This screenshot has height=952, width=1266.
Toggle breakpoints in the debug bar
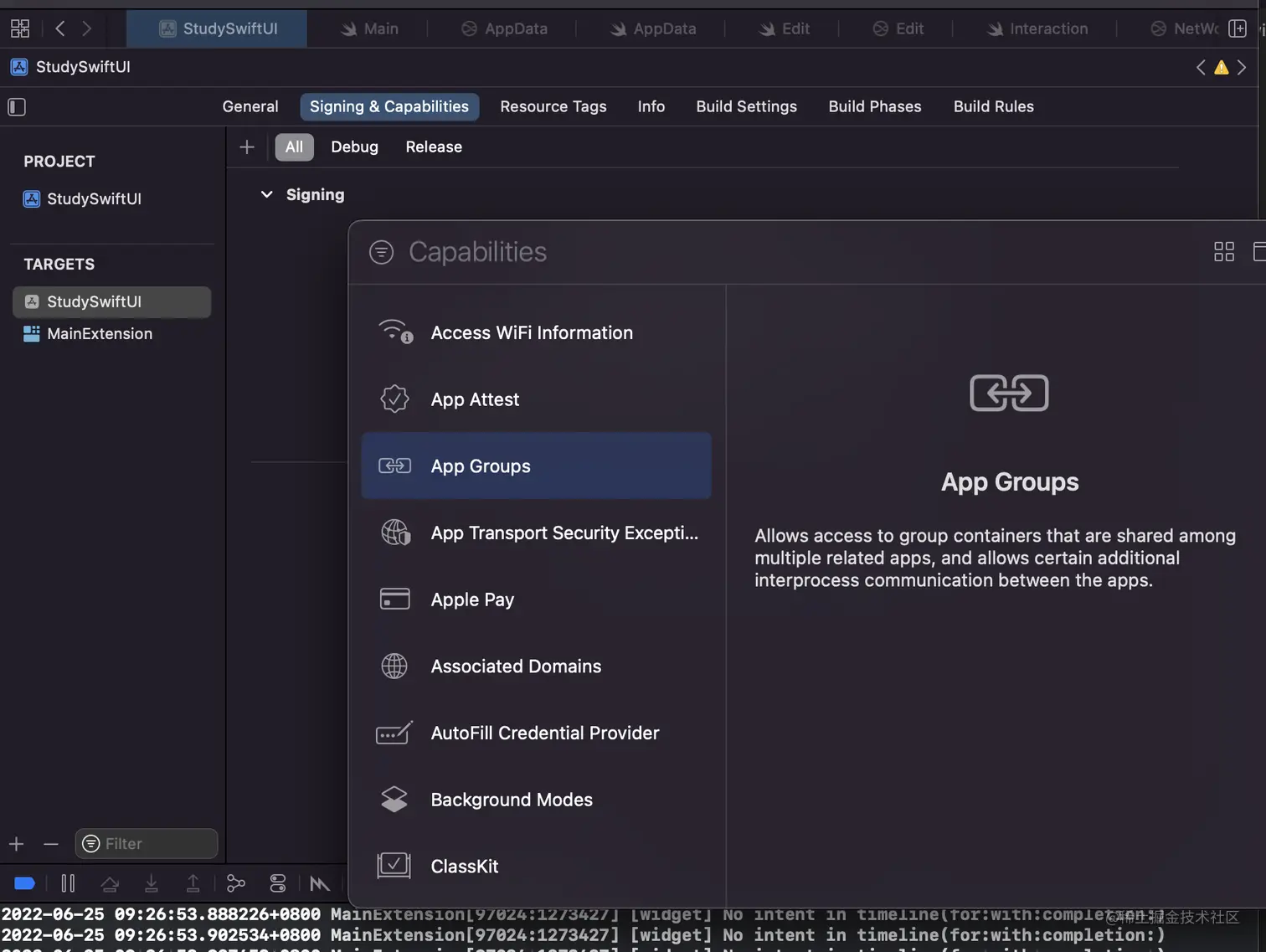[x=25, y=883]
